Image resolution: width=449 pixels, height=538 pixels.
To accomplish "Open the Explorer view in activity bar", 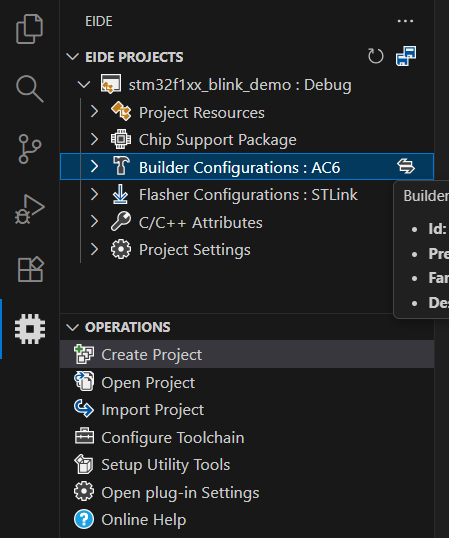I will point(29,29).
